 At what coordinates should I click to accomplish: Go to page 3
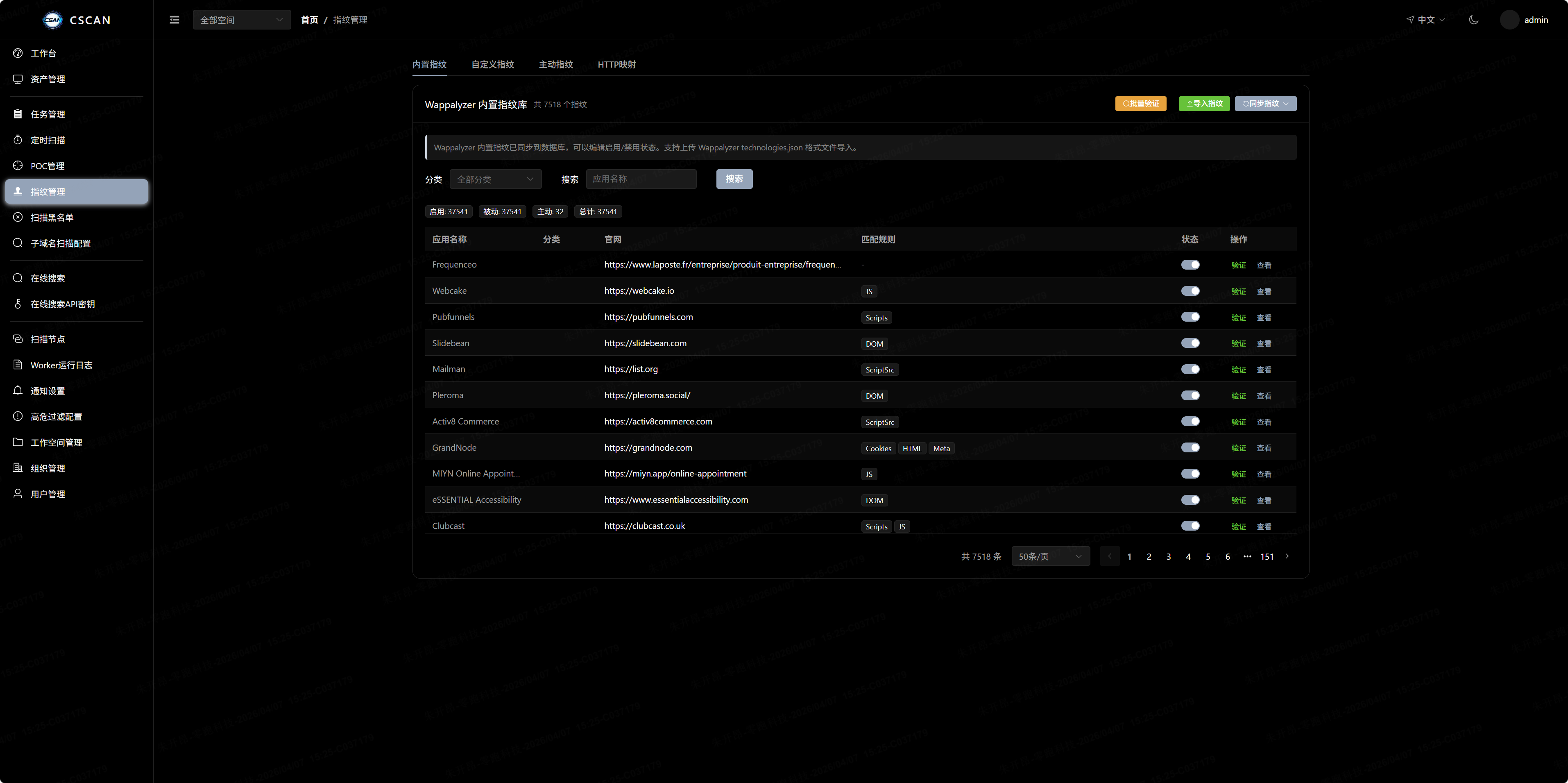pyautogui.click(x=1169, y=556)
